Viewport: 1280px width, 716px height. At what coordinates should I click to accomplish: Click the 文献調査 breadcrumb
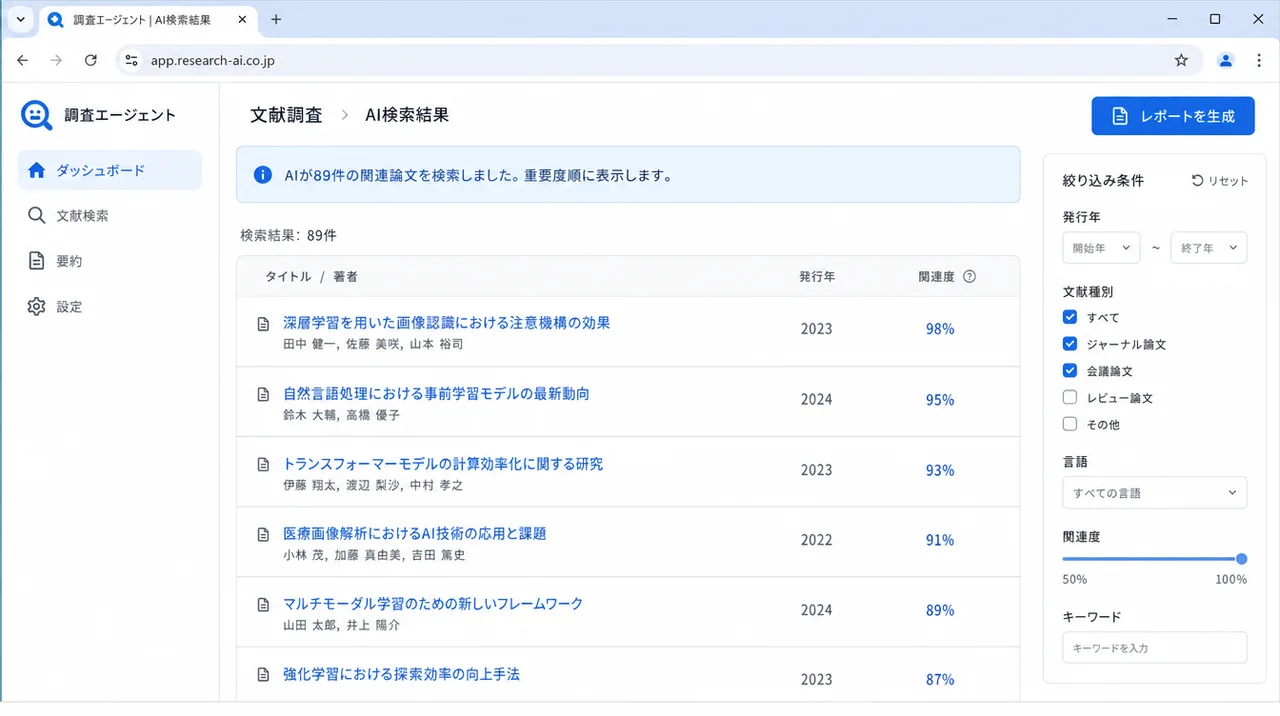(x=286, y=115)
